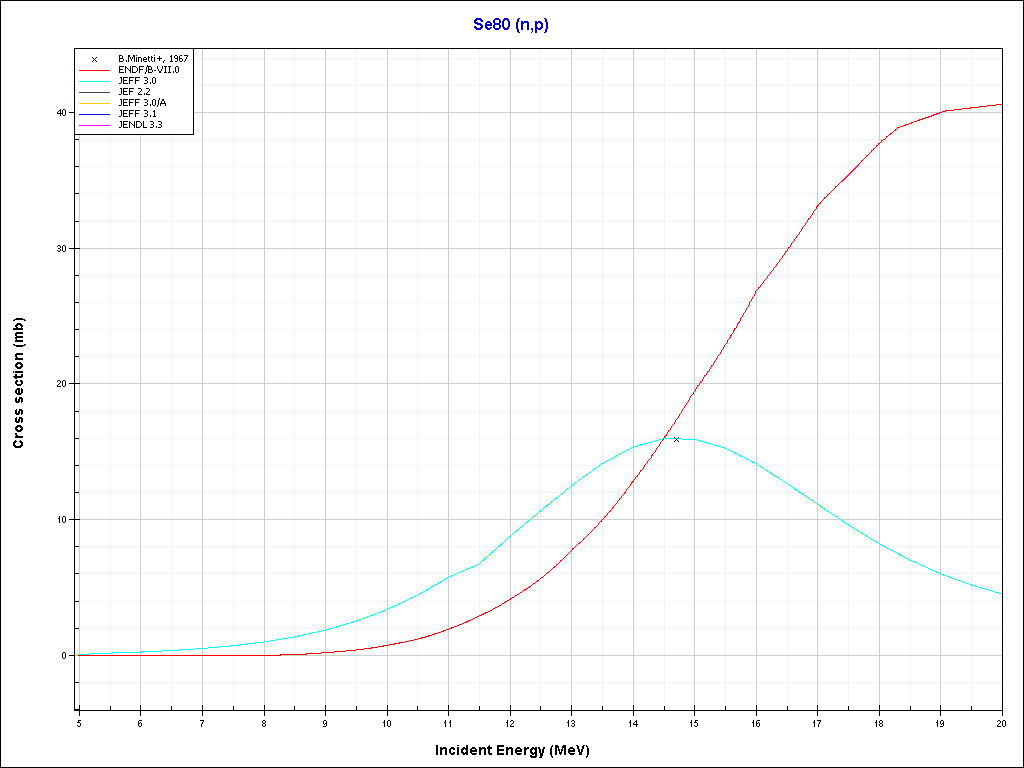Click the 5 tick label on x-axis

78,723
